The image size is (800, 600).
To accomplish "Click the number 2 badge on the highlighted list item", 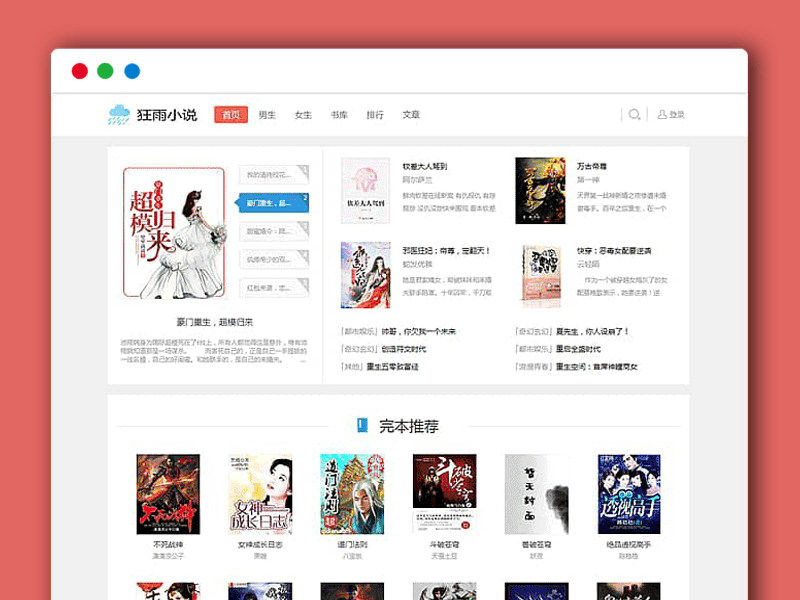I will pos(305,198).
